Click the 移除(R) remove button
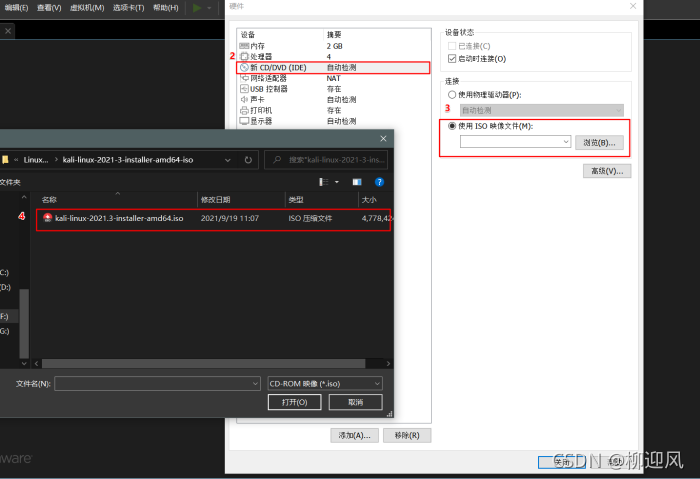Image resolution: width=700 pixels, height=479 pixels. click(x=407, y=435)
